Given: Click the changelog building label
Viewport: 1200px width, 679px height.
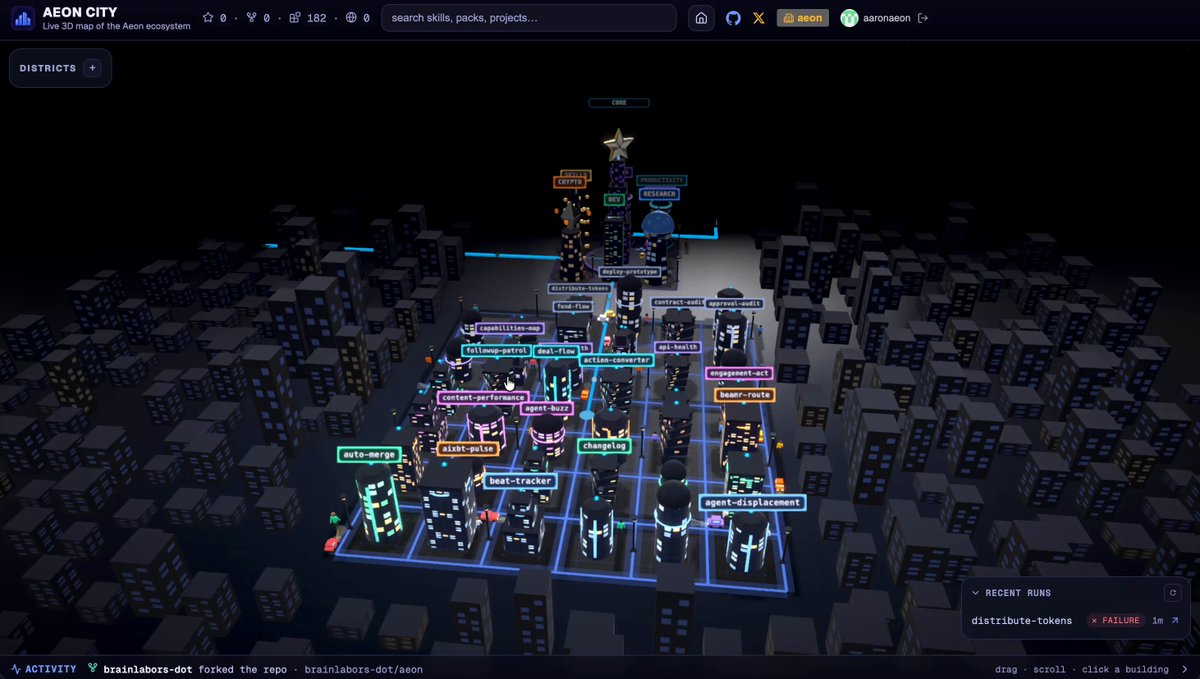Looking at the screenshot, I should pyautogui.click(x=604, y=446).
